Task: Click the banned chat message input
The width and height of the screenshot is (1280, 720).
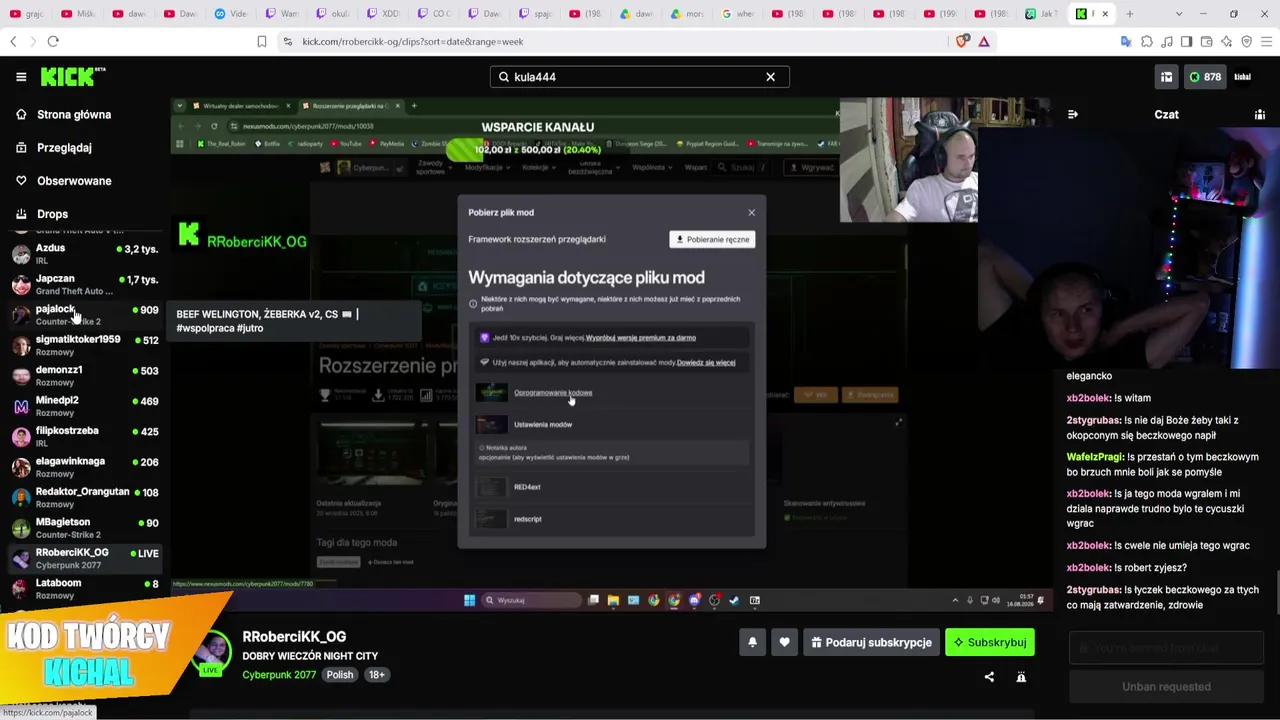Action: 1166,648
